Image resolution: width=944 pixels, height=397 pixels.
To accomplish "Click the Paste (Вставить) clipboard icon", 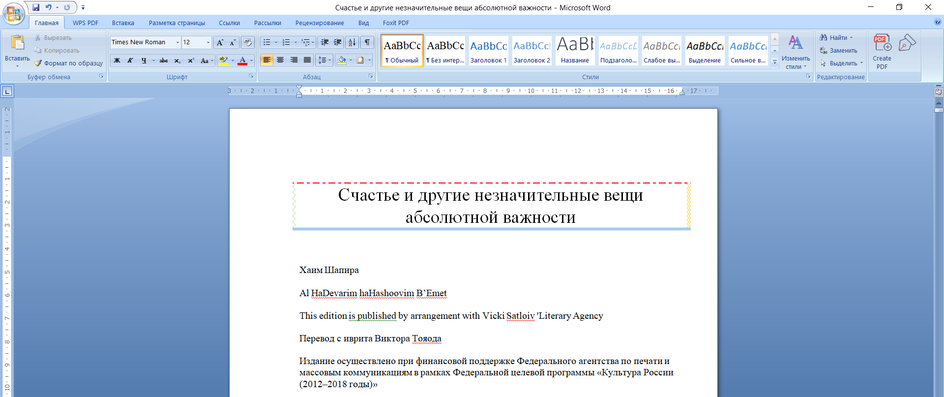I will (17, 43).
